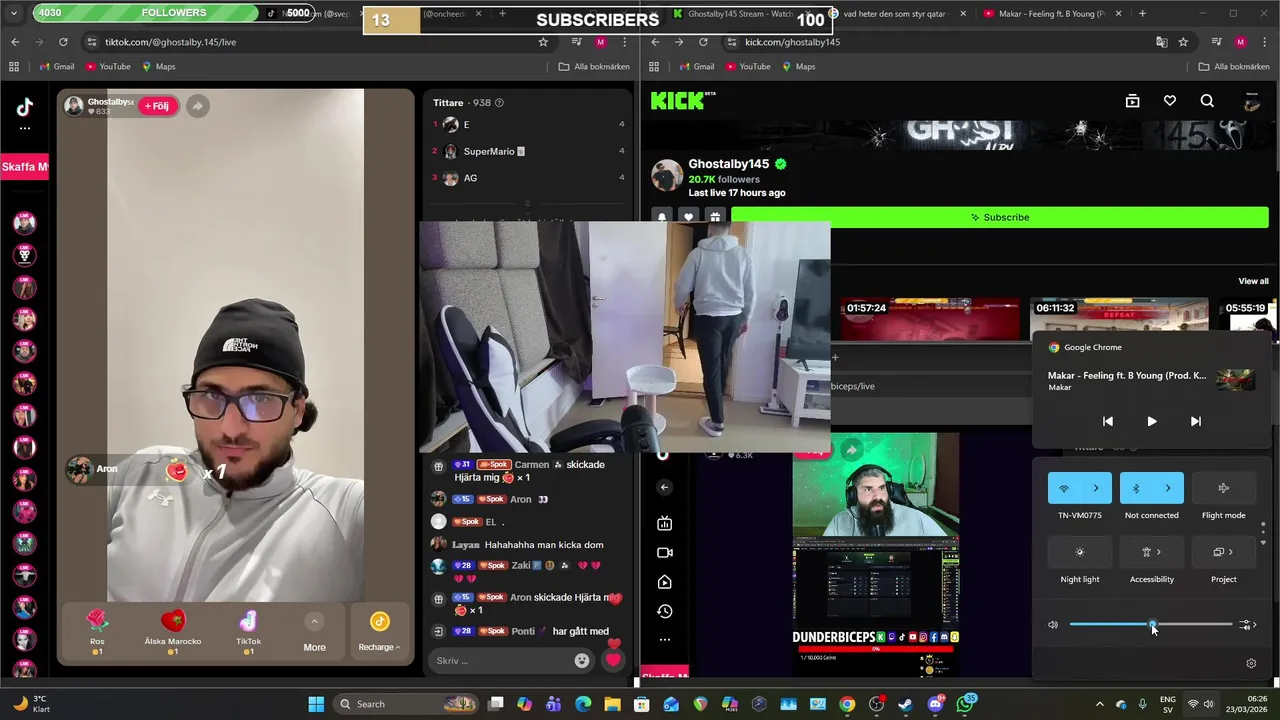This screenshot has width=1280, height=720.
Task: Open Kick search magnifier icon
Action: point(1207,101)
